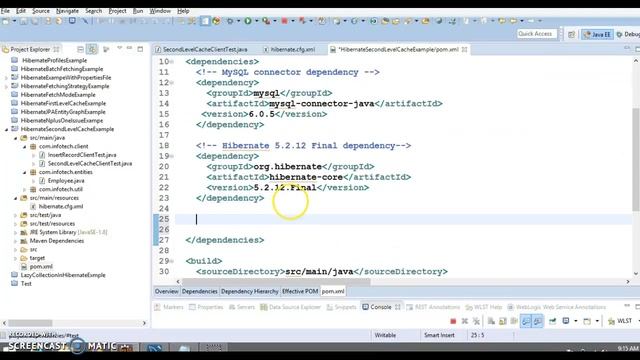The height and width of the screenshot is (360, 640).
Task: Click Writable in the status bar
Action: point(385,335)
